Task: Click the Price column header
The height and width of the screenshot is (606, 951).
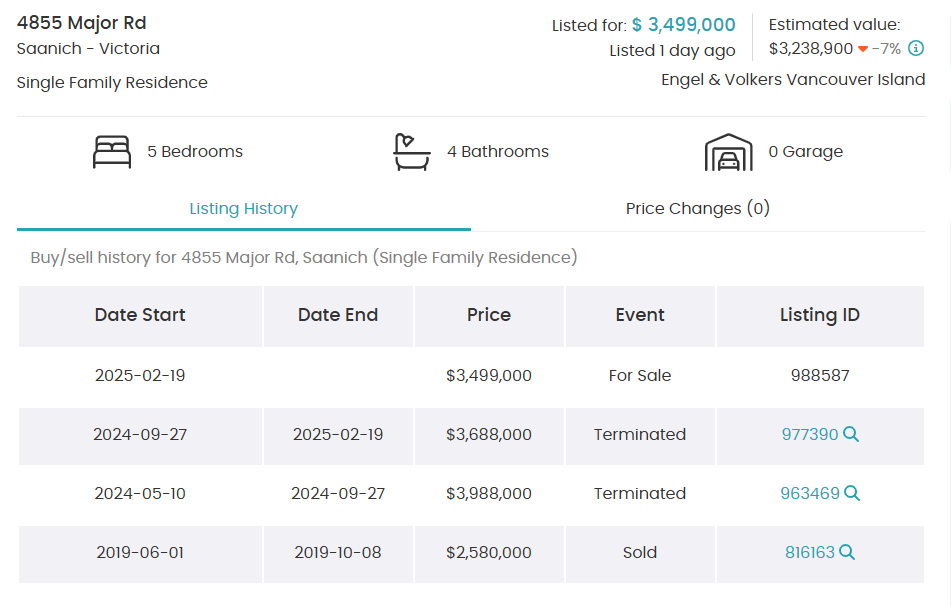Action: 489,315
